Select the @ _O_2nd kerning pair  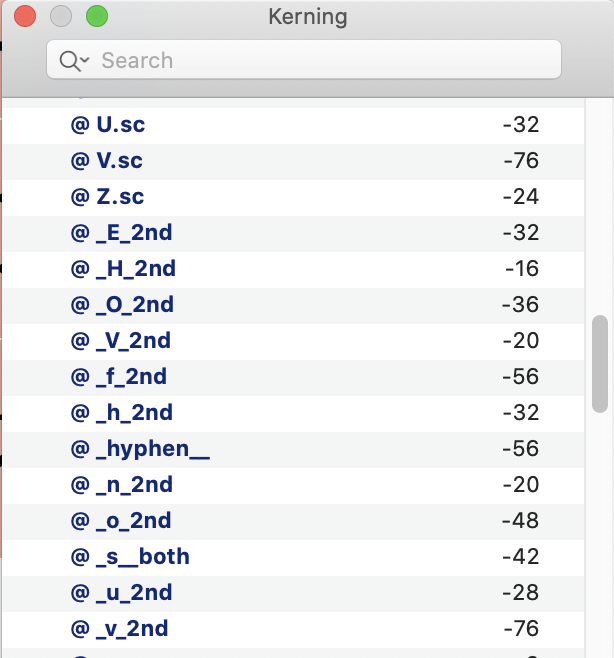pyautogui.click(x=293, y=306)
